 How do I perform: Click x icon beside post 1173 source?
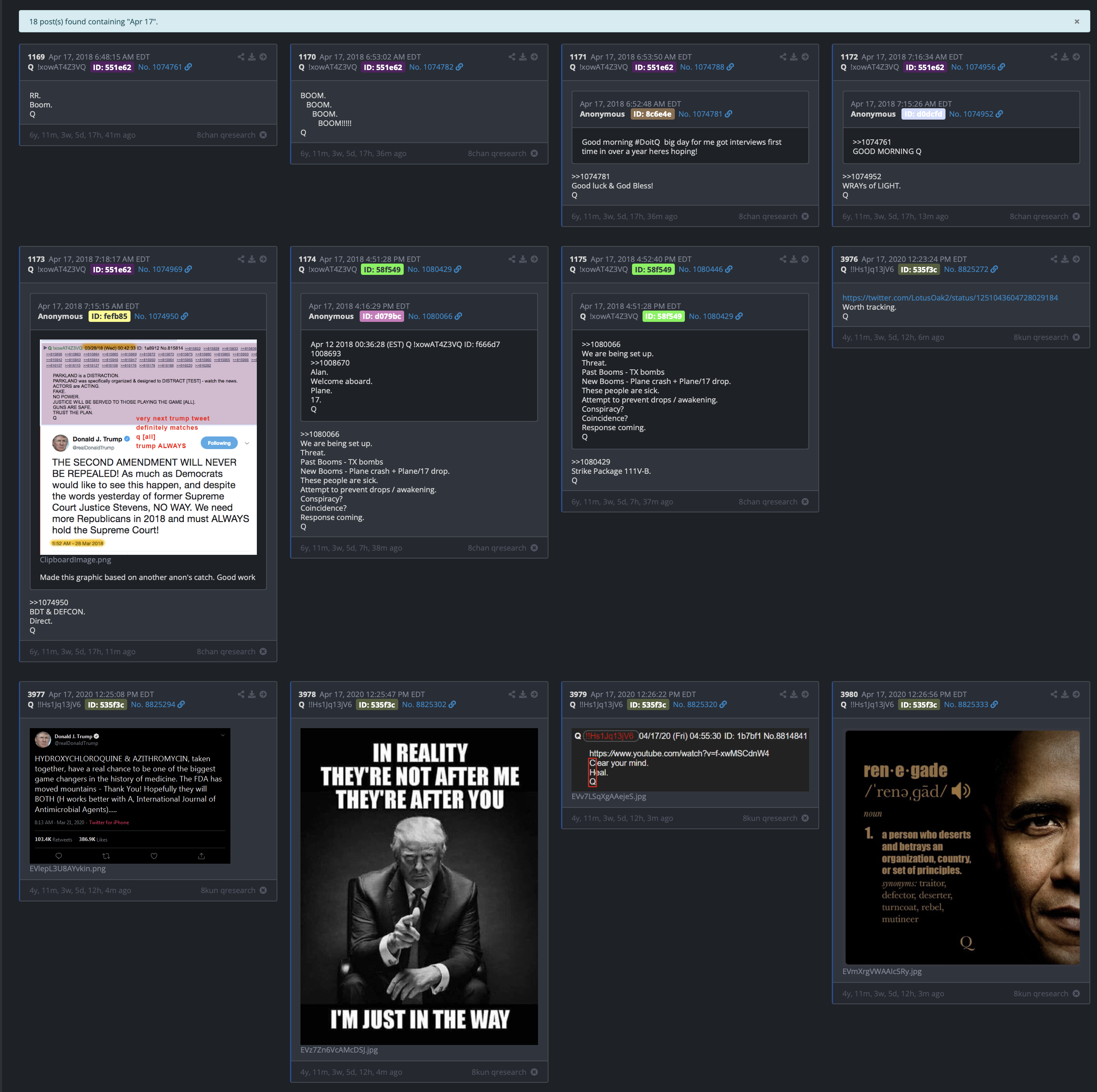[263, 651]
